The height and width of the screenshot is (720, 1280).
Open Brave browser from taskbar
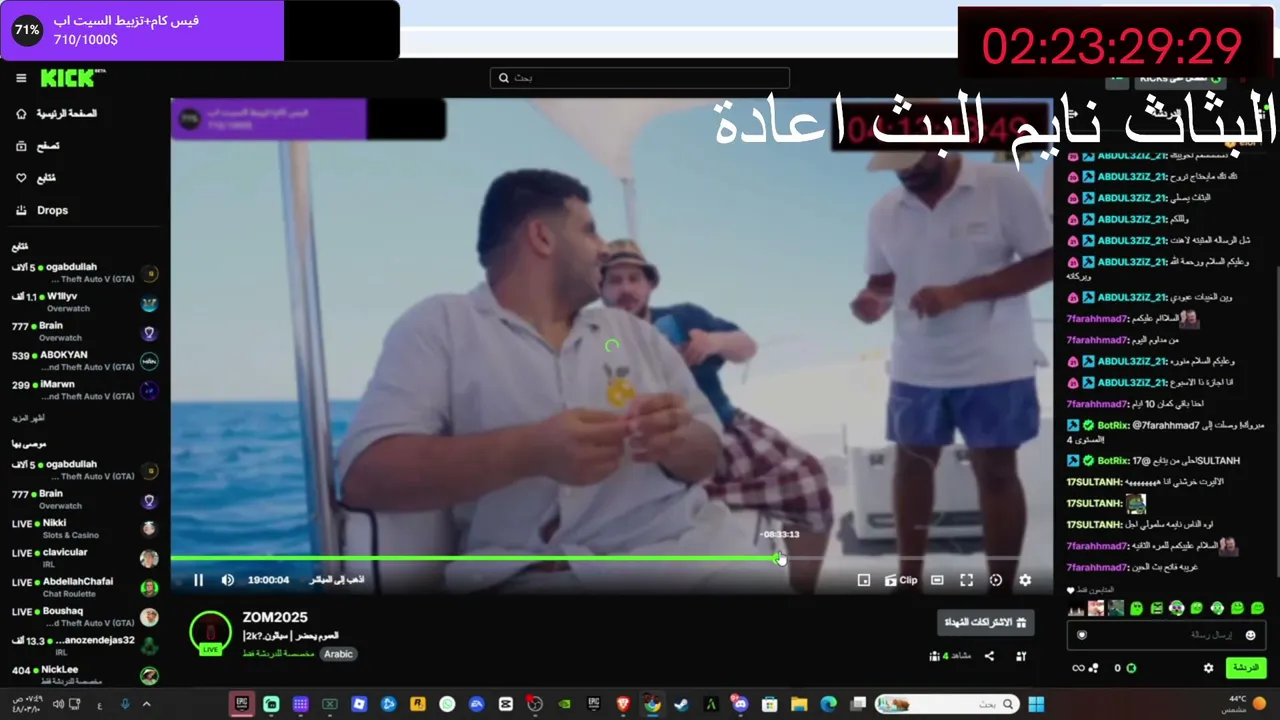pos(623,704)
